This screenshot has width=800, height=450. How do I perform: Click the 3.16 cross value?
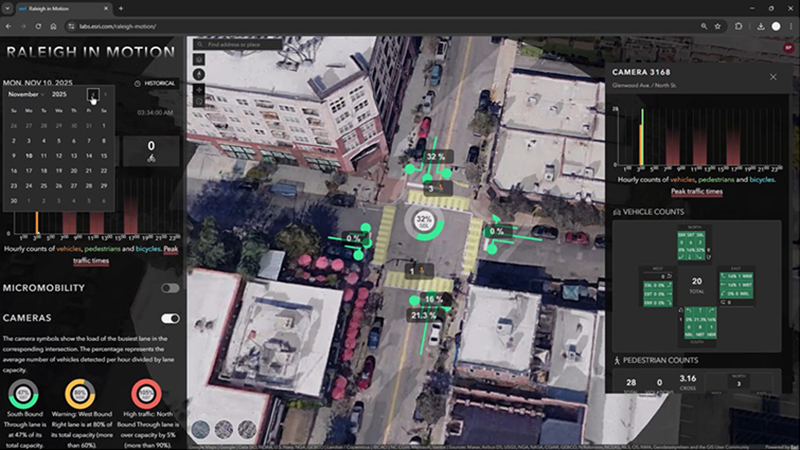(688, 379)
